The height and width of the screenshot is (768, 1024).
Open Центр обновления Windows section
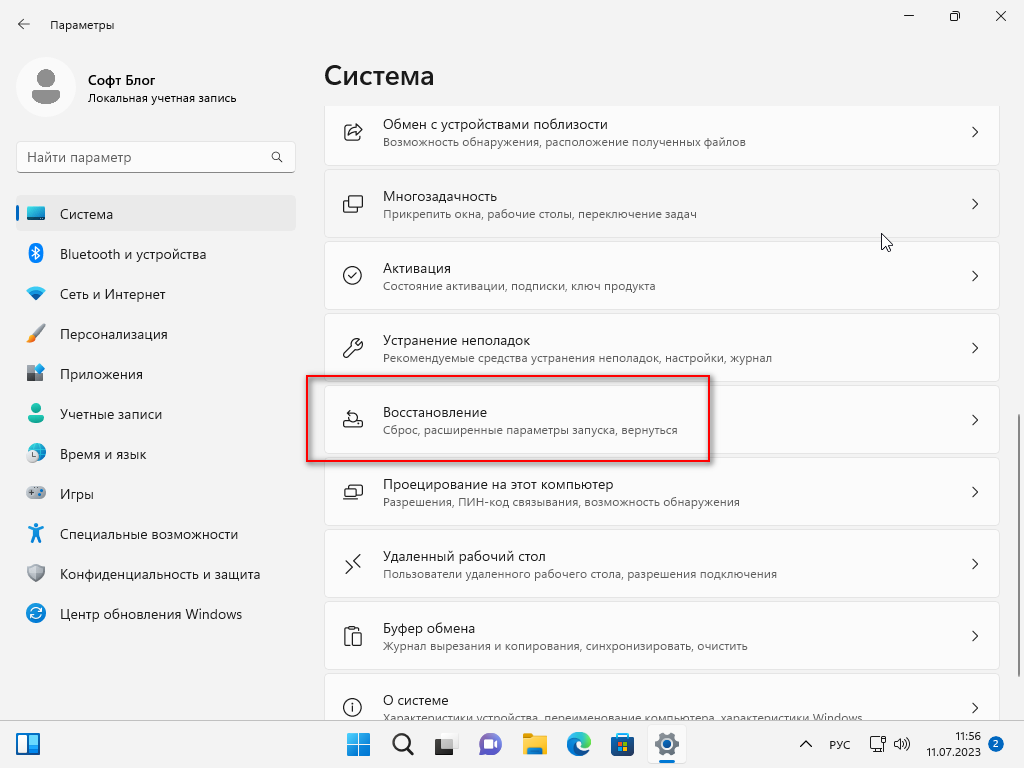(x=156, y=613)
